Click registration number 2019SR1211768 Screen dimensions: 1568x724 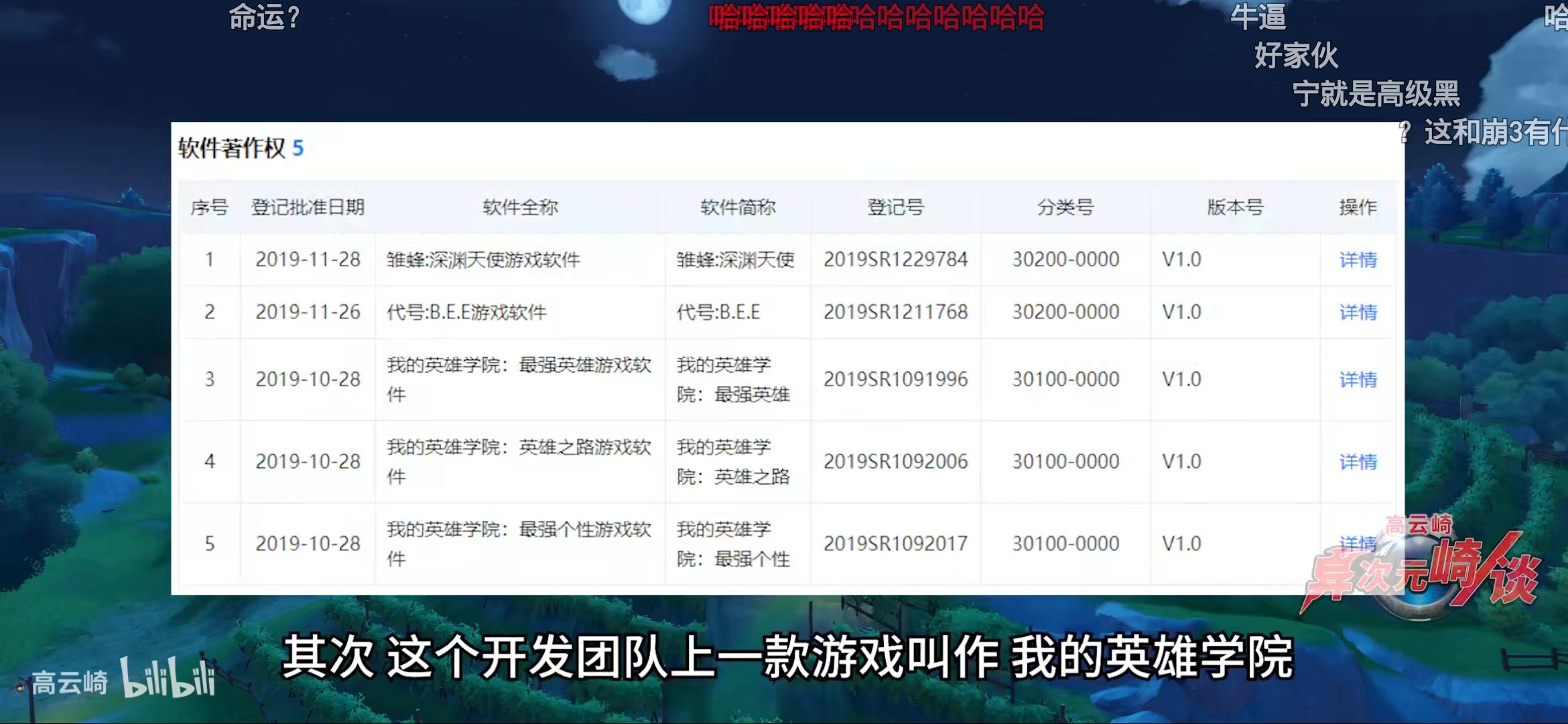coord(895,312)
